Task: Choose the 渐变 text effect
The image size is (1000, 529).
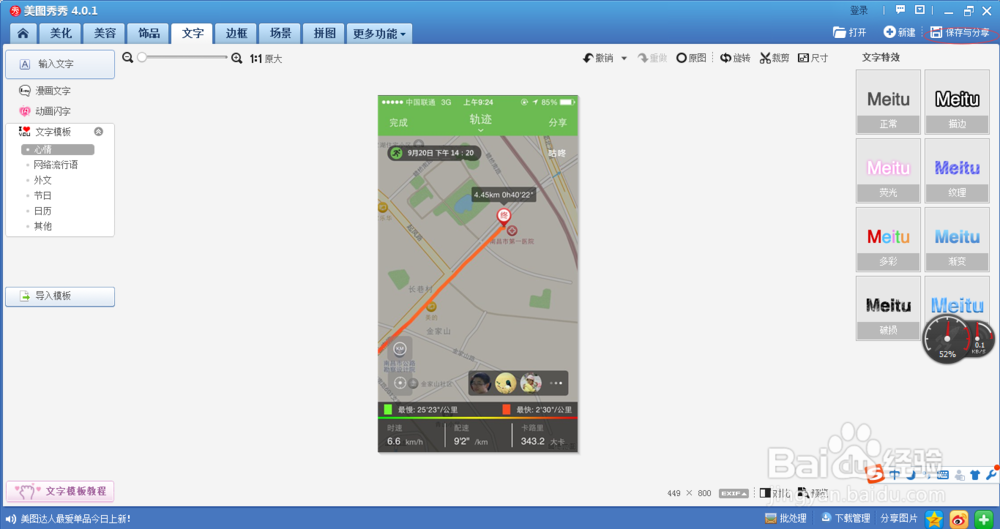Action: 957,239
